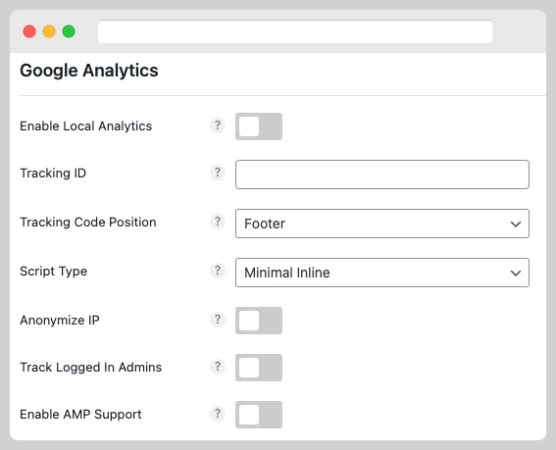Click help icon for Track Logged In Admins

(x=218, y=367)
